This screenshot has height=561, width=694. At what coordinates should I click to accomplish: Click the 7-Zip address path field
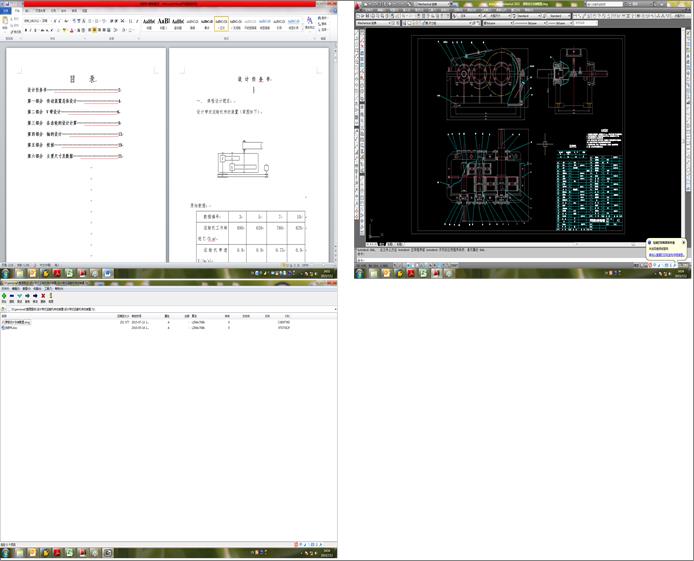tap(170, 309)
